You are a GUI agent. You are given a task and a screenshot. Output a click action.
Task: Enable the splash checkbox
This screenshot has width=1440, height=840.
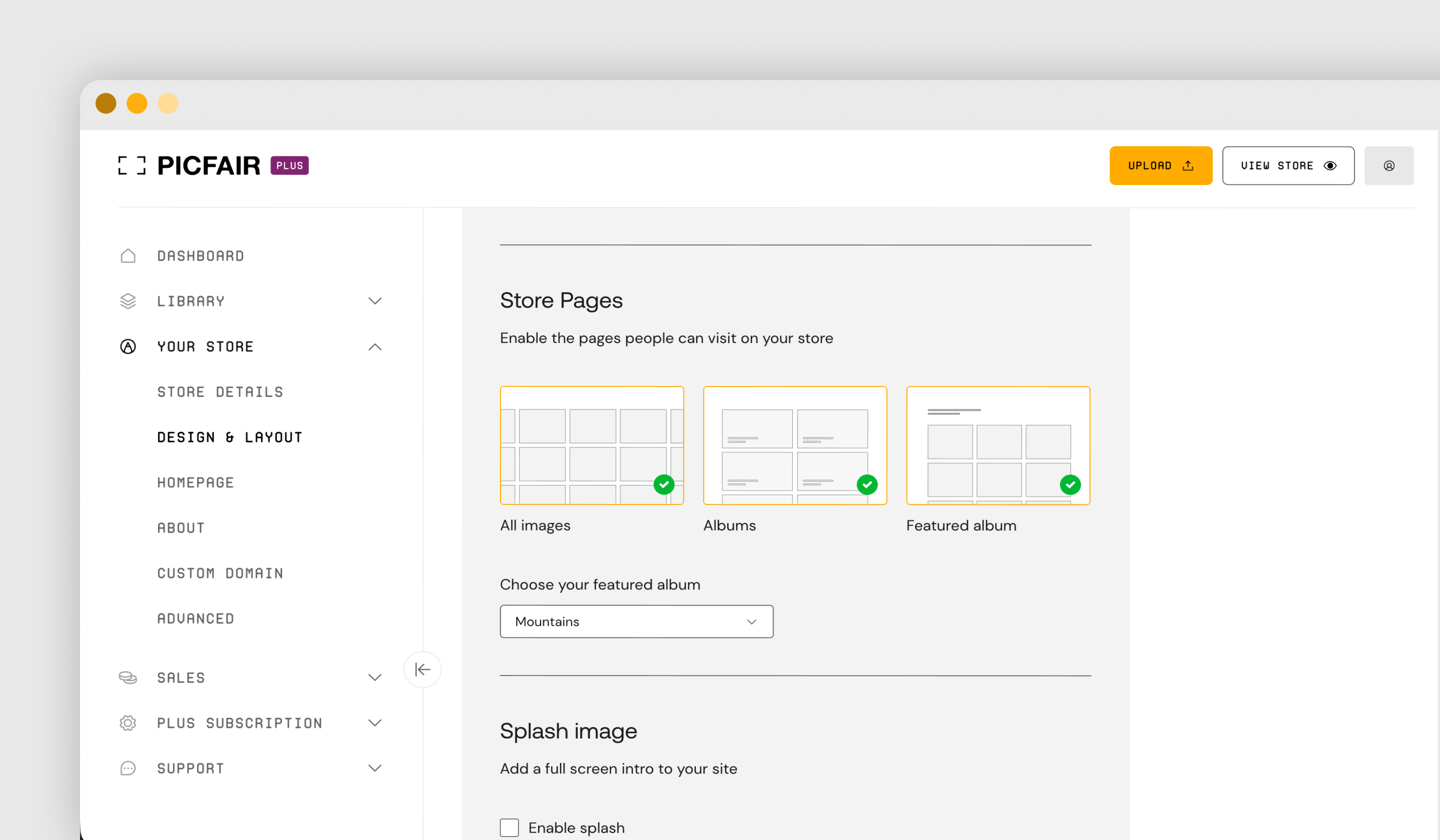[x=509, y=827]
